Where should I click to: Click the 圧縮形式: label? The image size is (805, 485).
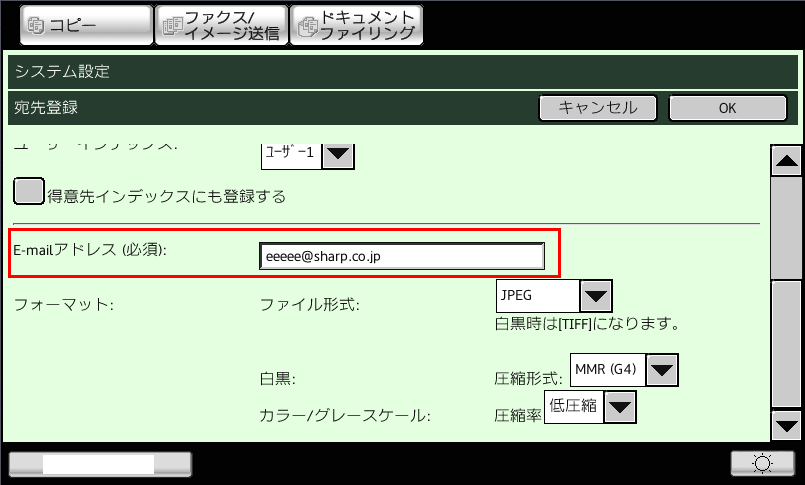point(528,379)
